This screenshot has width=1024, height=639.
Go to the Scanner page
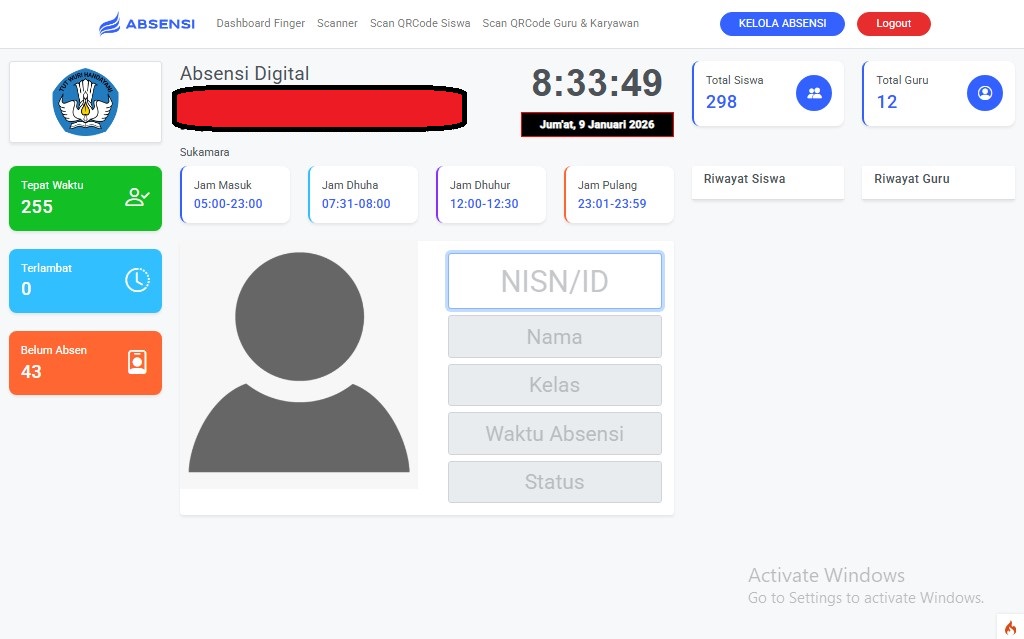pos(337,23)
